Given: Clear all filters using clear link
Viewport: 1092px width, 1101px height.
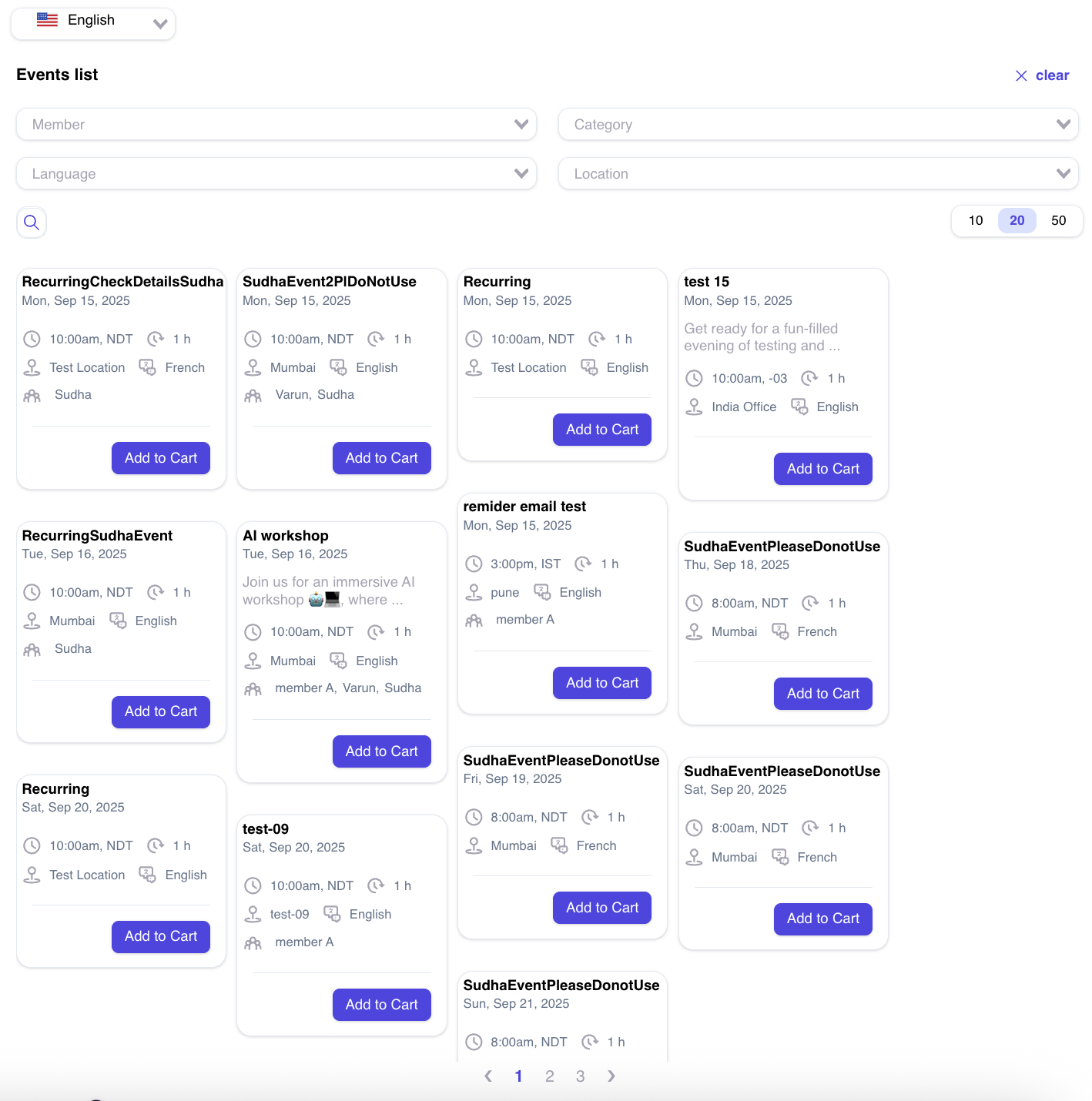Looking at the screenshot, I should coord(1052,75).
